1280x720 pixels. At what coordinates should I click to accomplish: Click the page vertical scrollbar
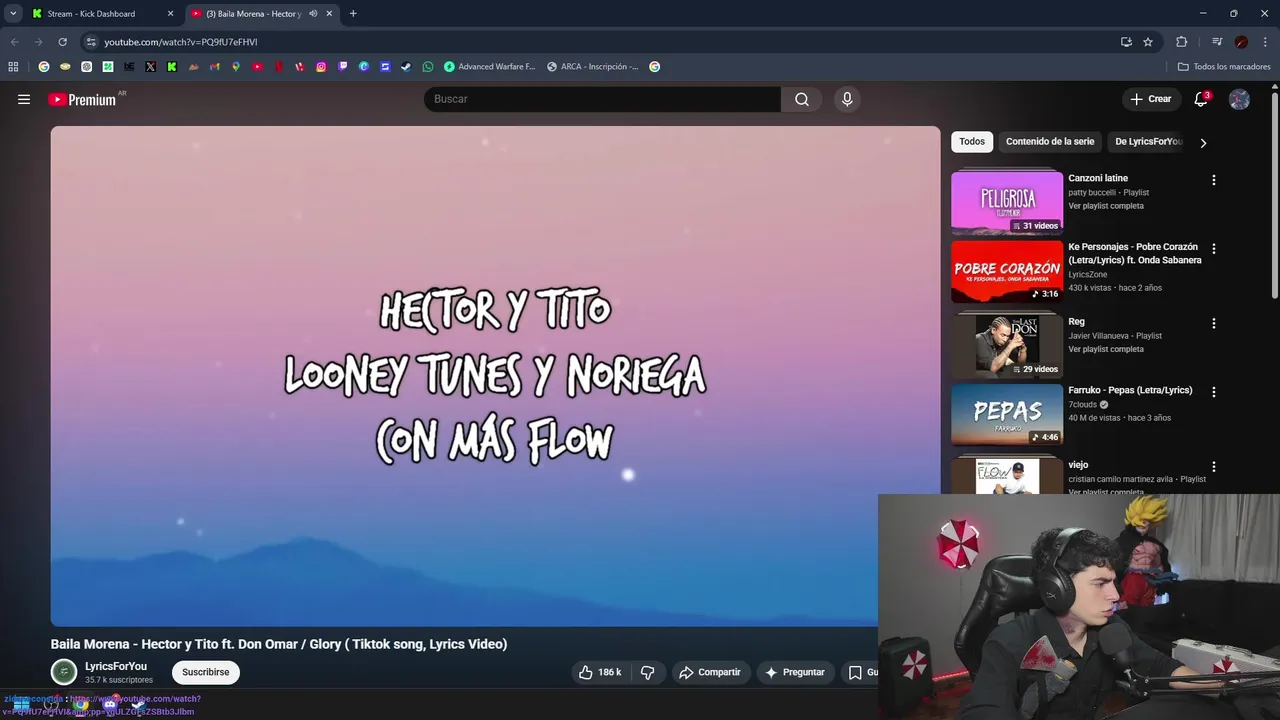1275,195
